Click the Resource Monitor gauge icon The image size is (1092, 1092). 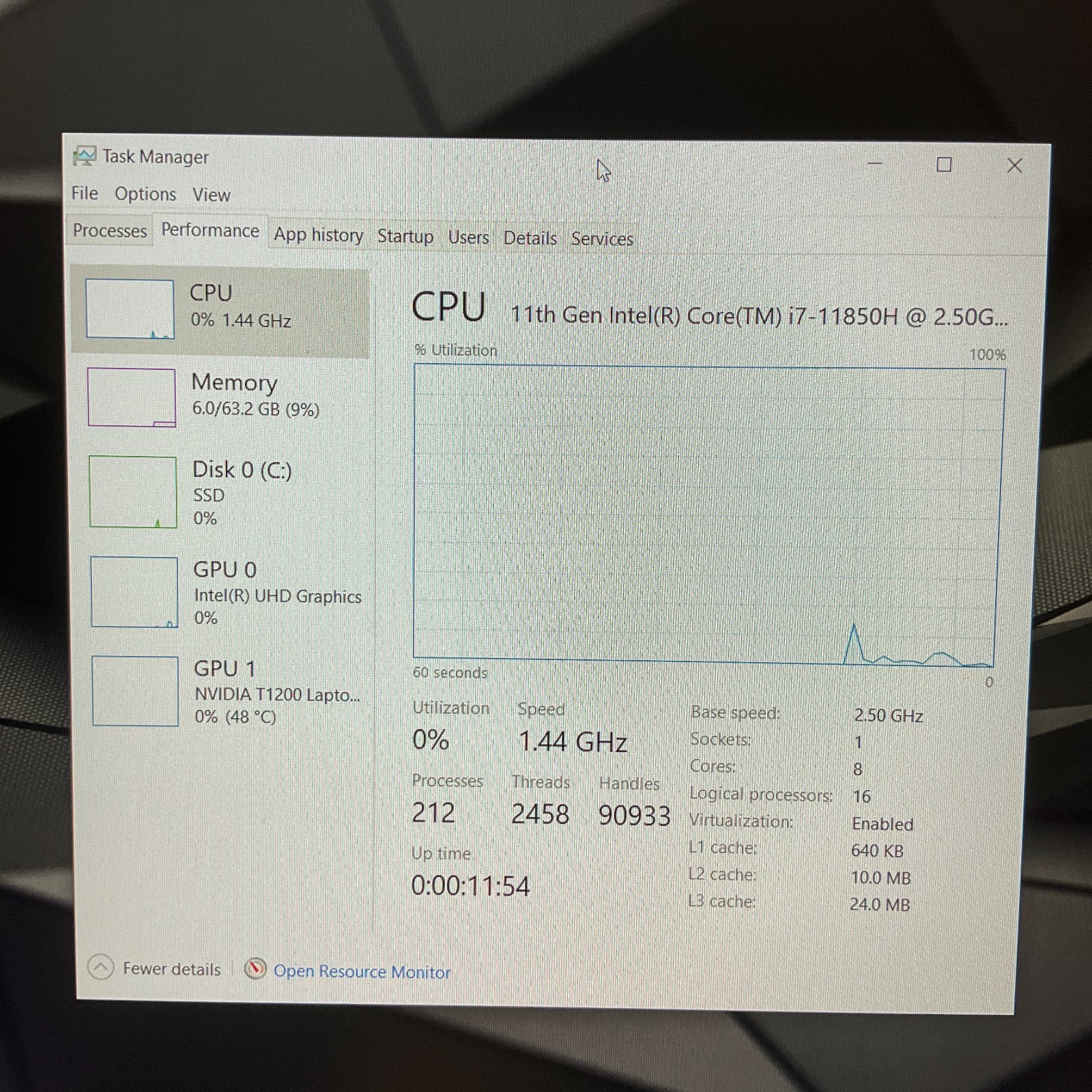tap(255, 968)
